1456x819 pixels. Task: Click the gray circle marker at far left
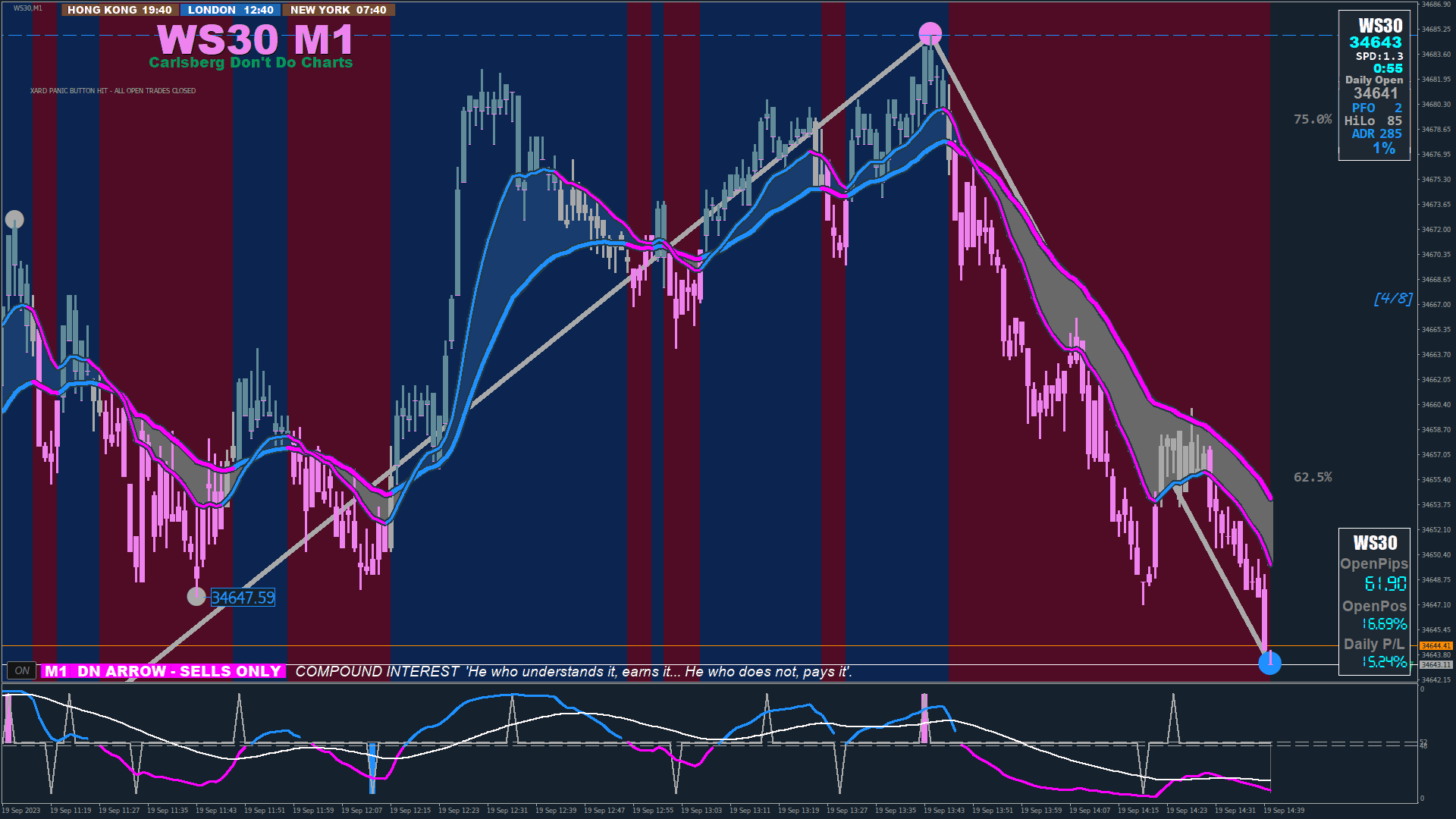pyautogui.click(x=14, y=219)
